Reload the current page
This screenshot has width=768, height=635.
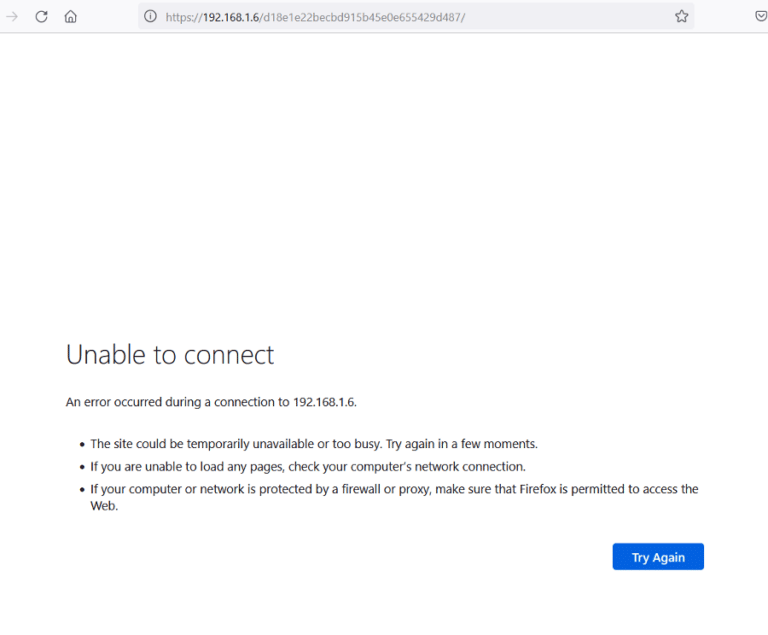point(41,16)
